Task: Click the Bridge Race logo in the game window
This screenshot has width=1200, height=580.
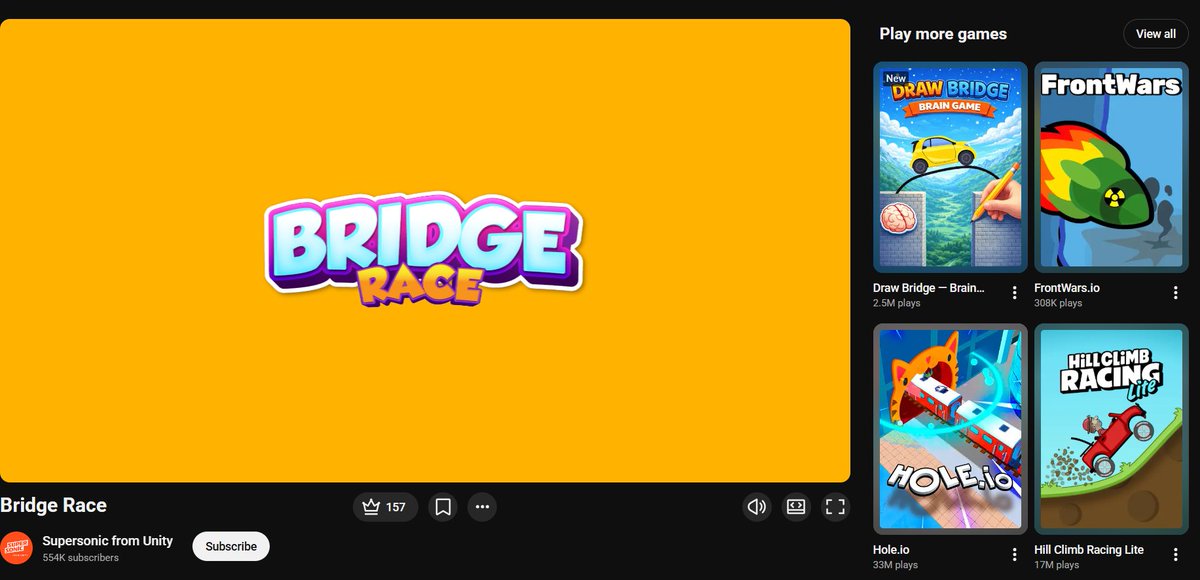Action: (x=424, y=249)
